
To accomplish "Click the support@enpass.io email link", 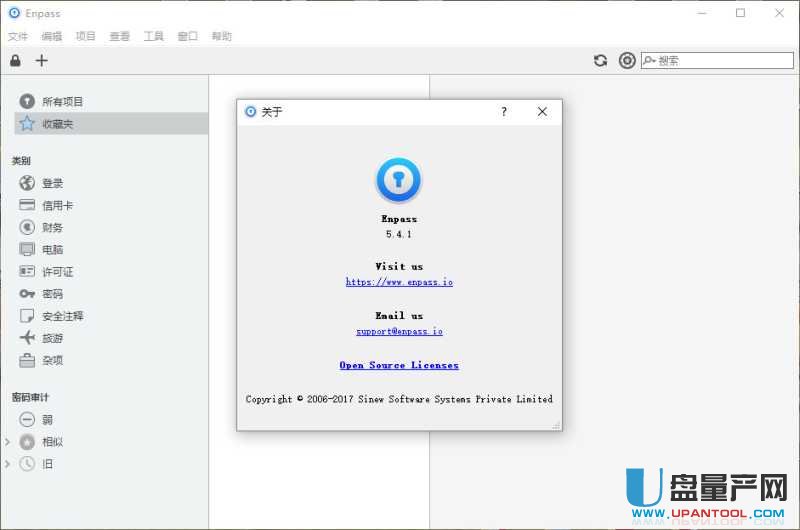I will [399, 331].
